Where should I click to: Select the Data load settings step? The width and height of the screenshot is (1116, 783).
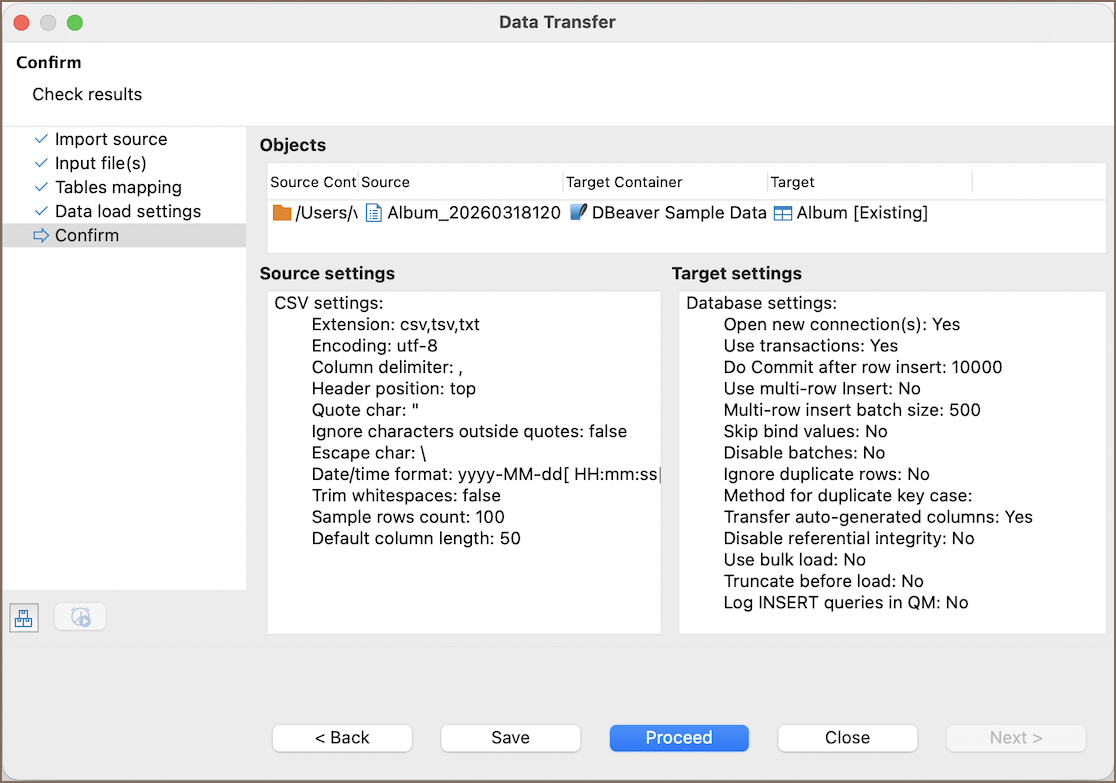127,211
